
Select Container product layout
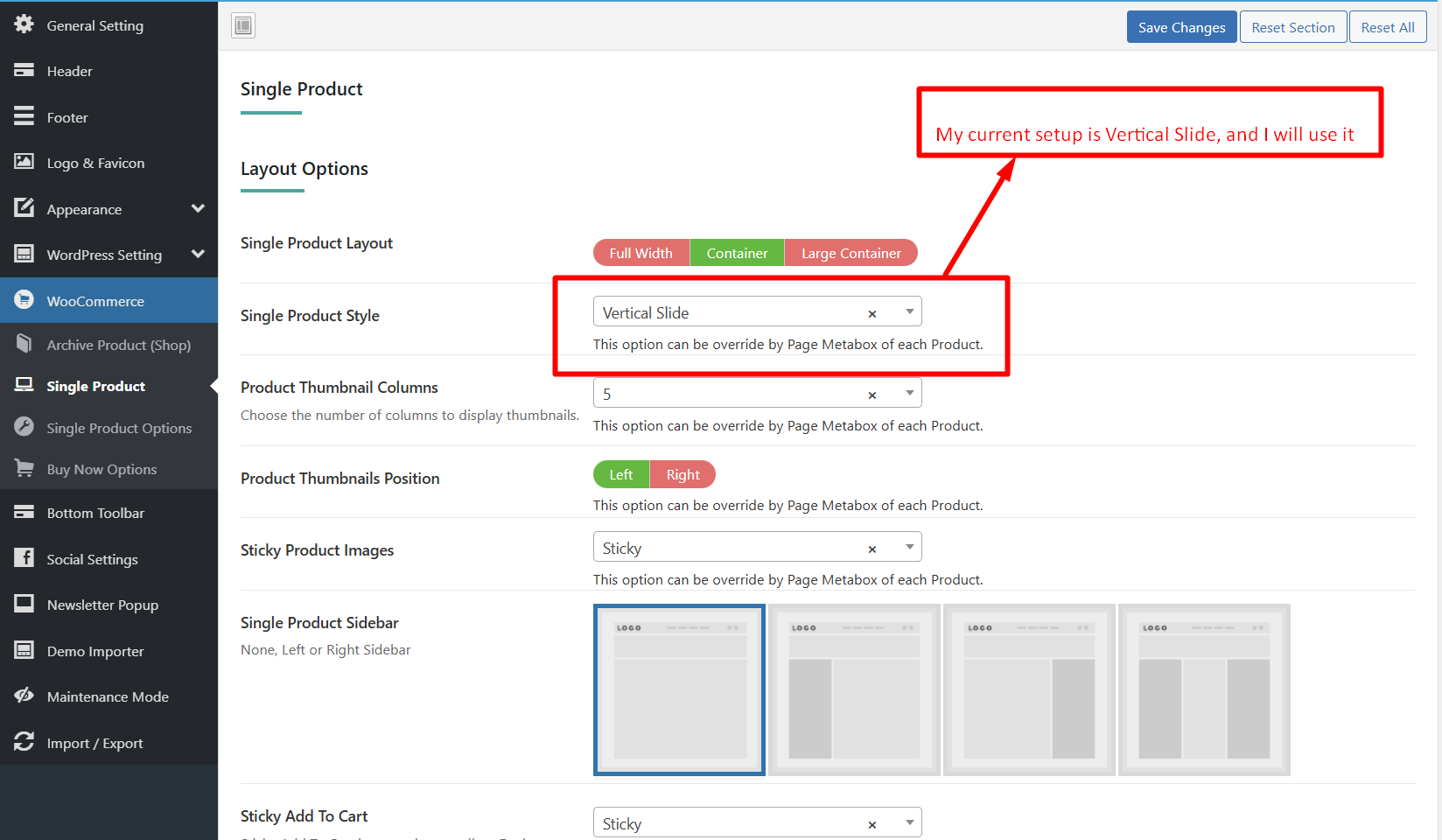point(737,253)
